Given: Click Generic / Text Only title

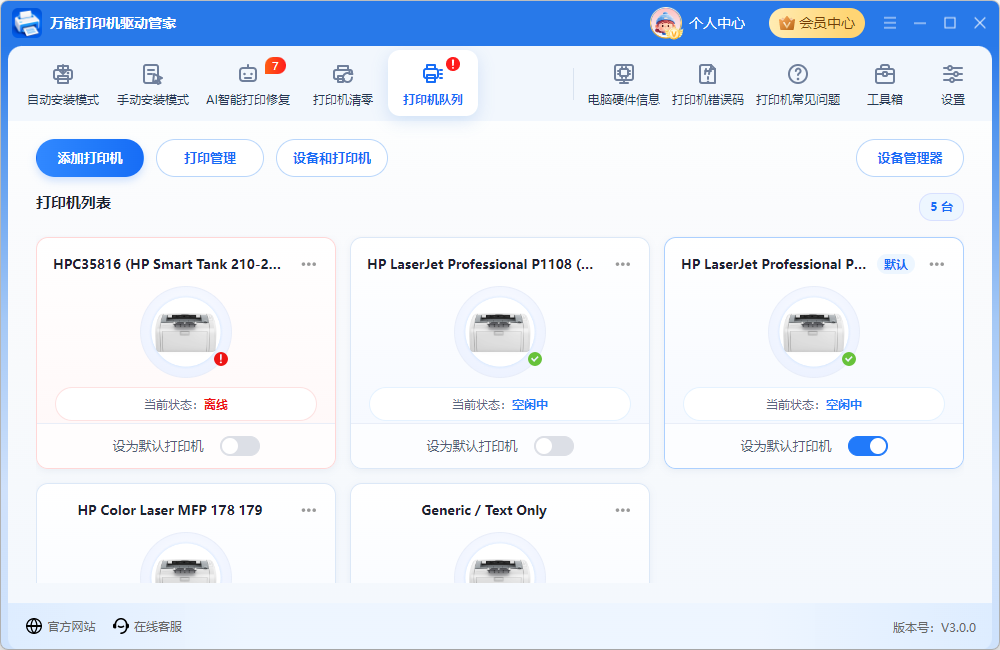Looking at the screenshot, I should click(484, 510).
